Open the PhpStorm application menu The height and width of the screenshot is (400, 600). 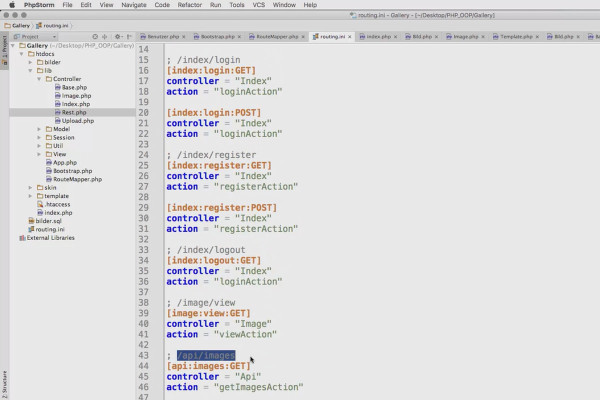(39, 5)
